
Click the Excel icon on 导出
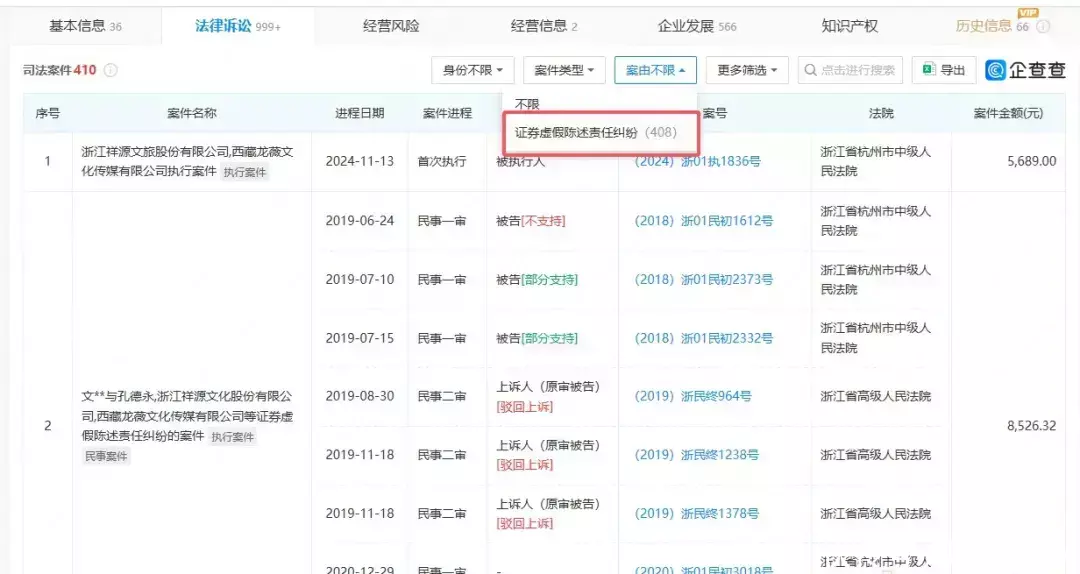click(x=928, y=70)
